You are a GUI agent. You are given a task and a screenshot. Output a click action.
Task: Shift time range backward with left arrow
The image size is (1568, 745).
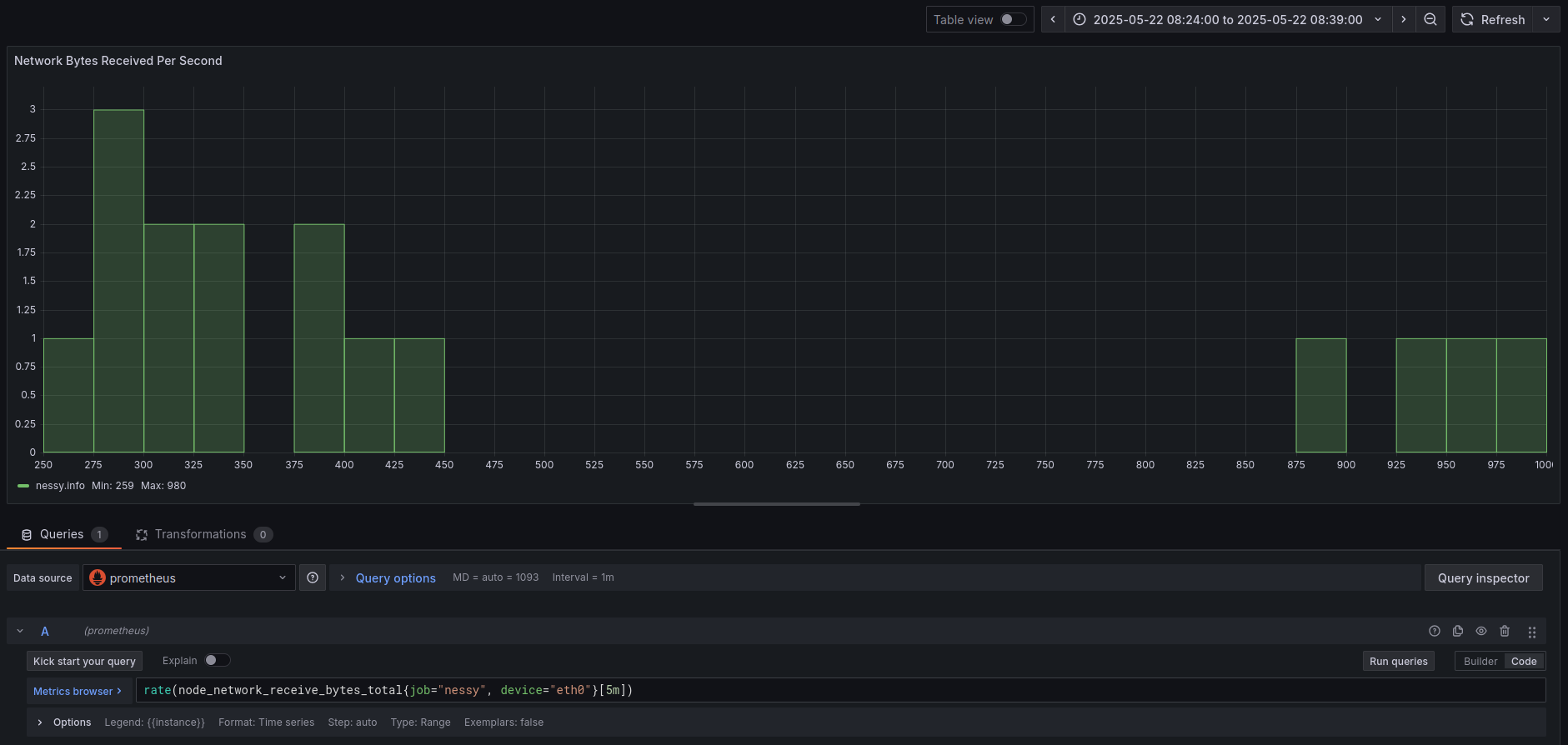point(1053,19)
